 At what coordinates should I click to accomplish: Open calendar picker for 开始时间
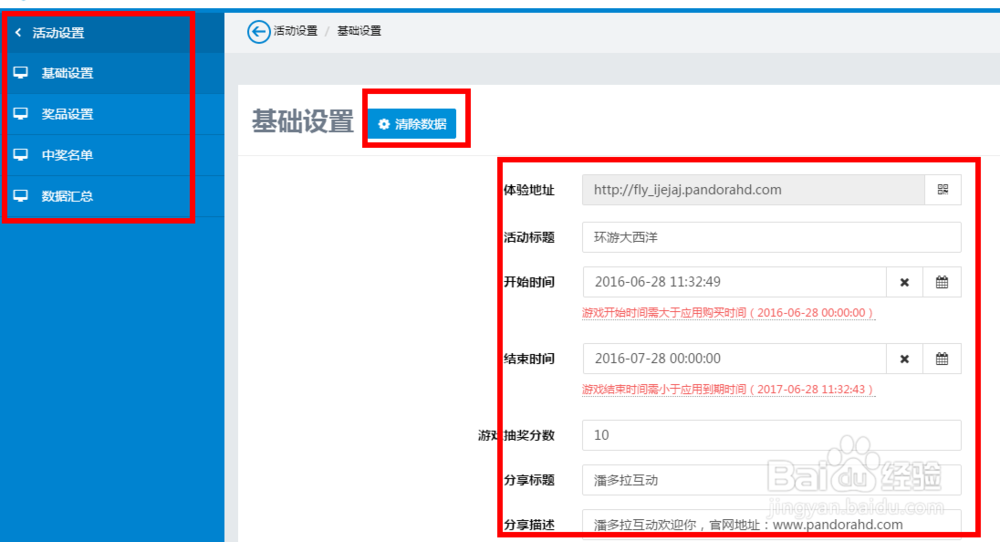(942, 282)
